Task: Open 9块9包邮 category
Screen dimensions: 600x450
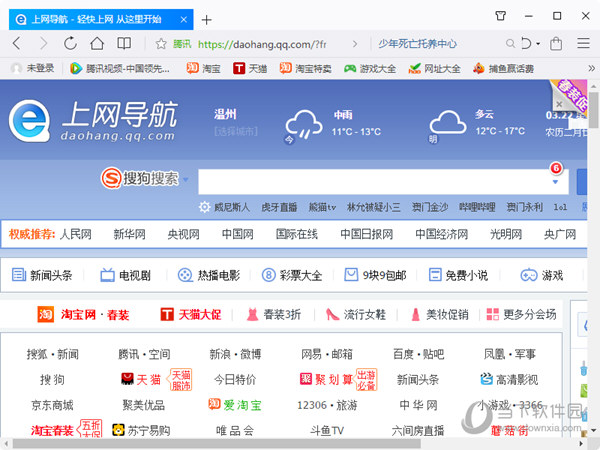Action: (x=375, y=275)
